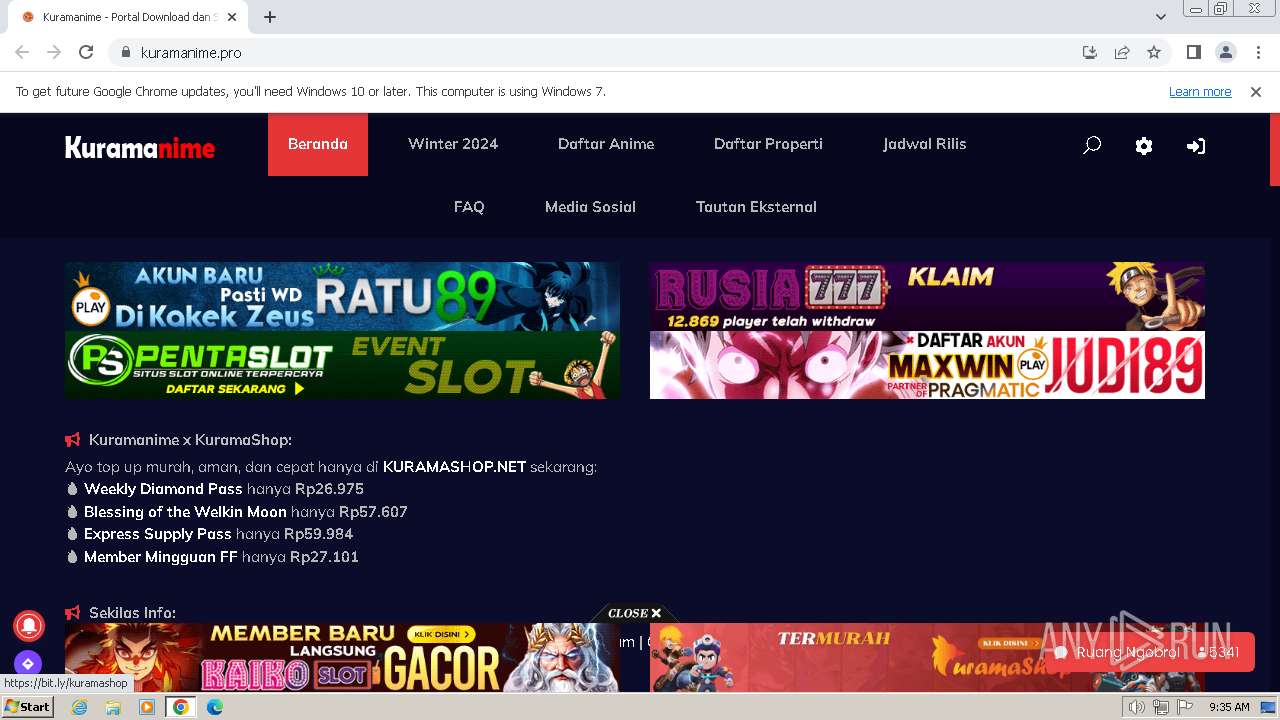The width and height of the screenshot is (1280, 720).
Task: Click the Action Center flag tray icon
Action: point(1185,707)
